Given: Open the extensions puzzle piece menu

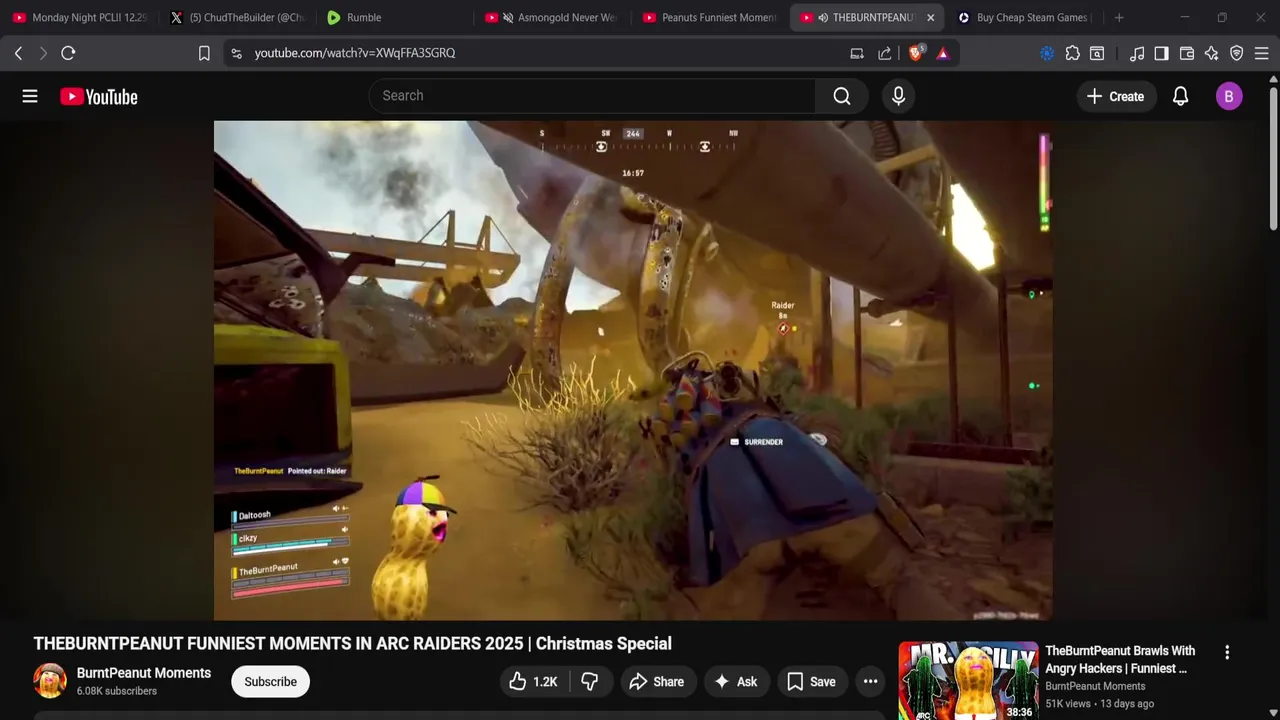Looking at the screenshot, I should (x=1073, y=53).
